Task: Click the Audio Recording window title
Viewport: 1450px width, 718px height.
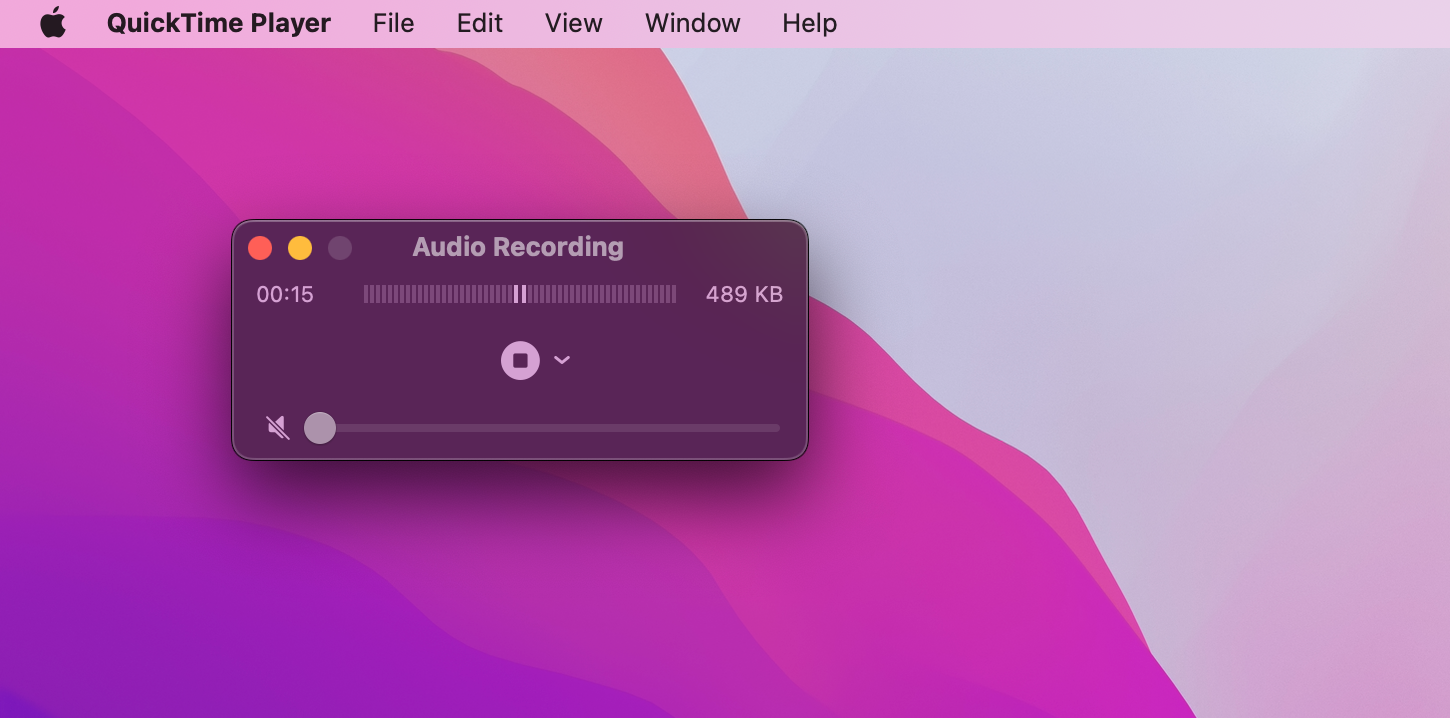Action: pyautogui.click(x=517, y=247)
